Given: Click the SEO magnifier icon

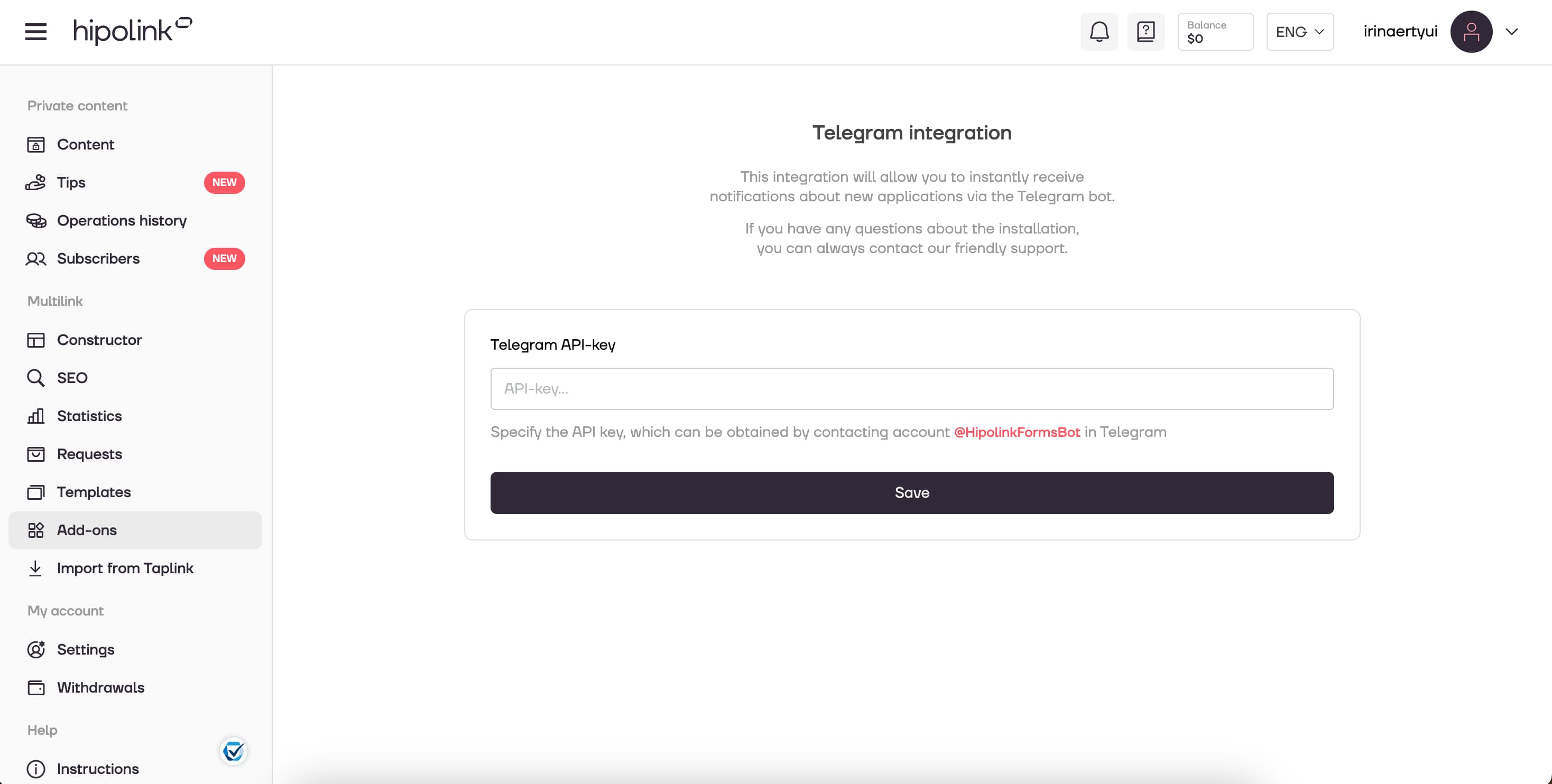Looking at the screenshot, I should pyautogui.click(x=35, y=378).
